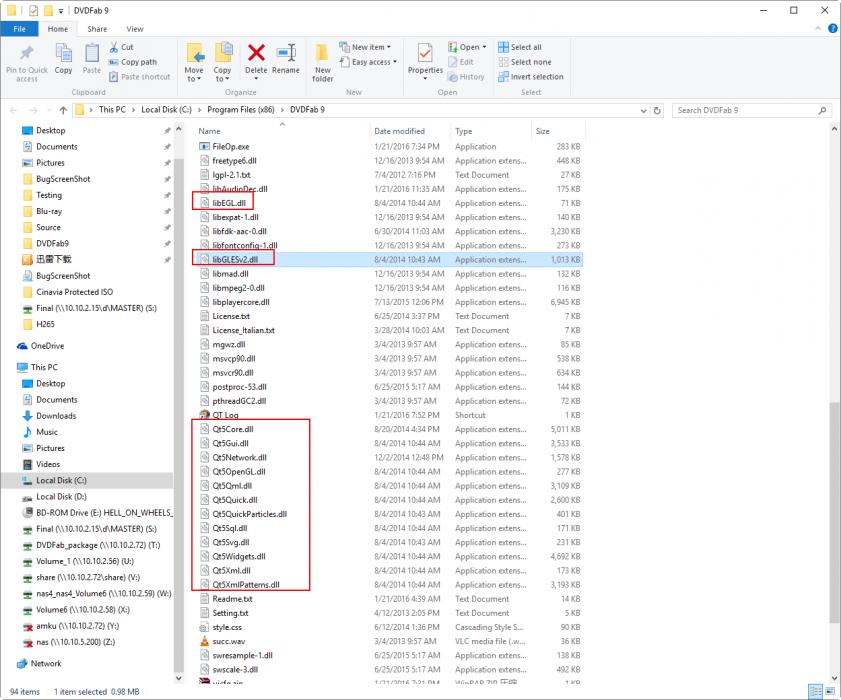Click the Pin to Quick access icon
This screenshot has height=700, width=841.
click(x=26, y=55)
